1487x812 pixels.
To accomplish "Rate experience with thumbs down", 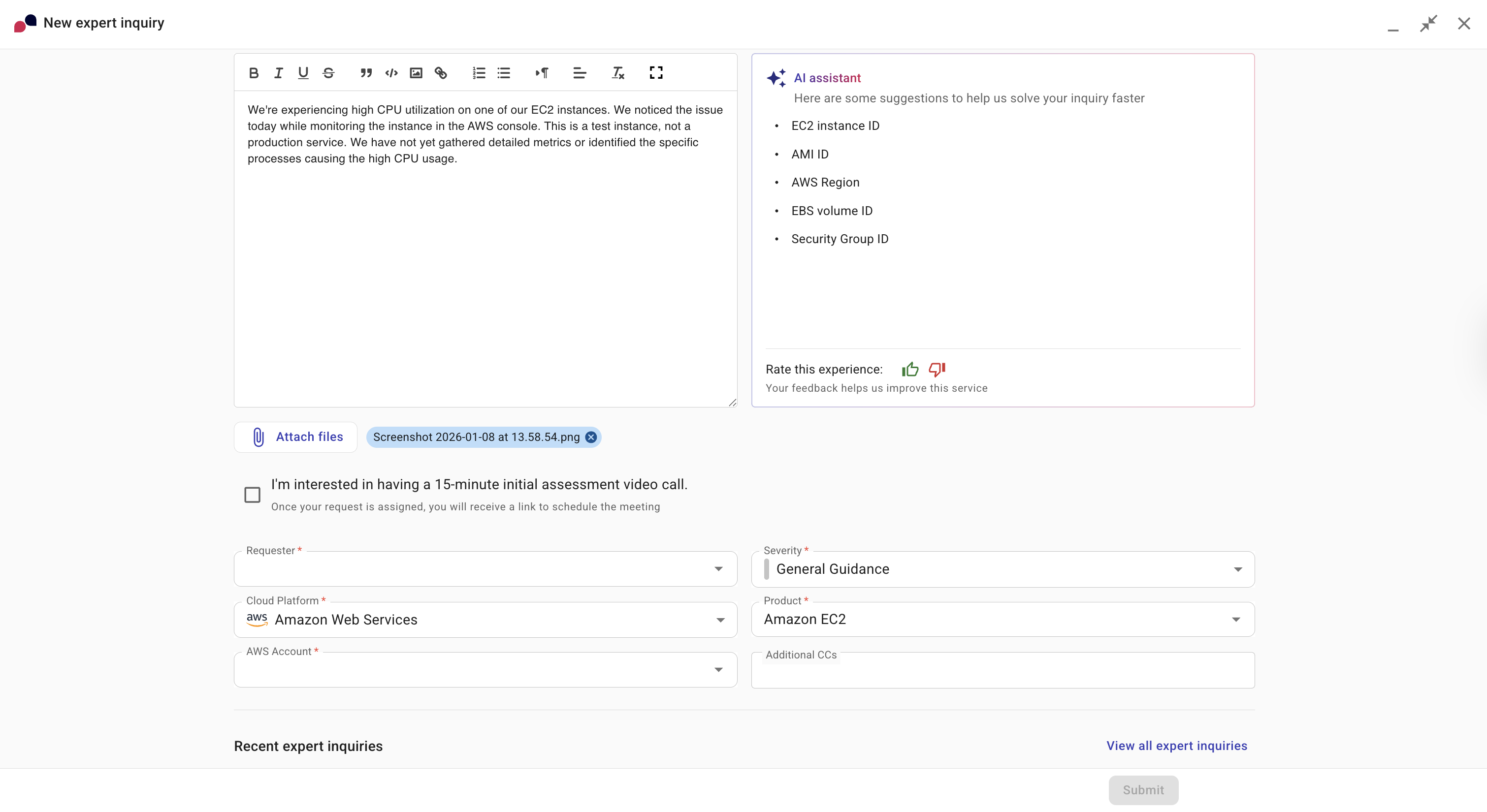I will coord(937,369).
